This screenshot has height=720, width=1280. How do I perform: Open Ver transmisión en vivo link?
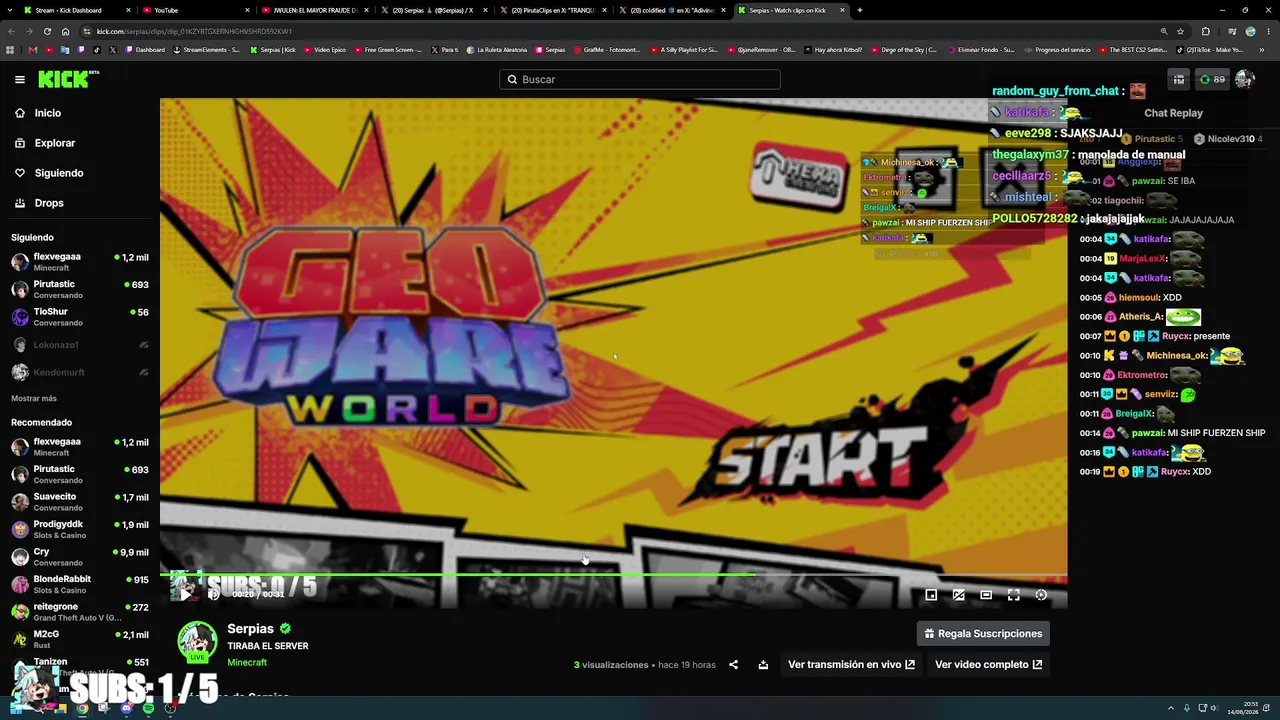851,664
